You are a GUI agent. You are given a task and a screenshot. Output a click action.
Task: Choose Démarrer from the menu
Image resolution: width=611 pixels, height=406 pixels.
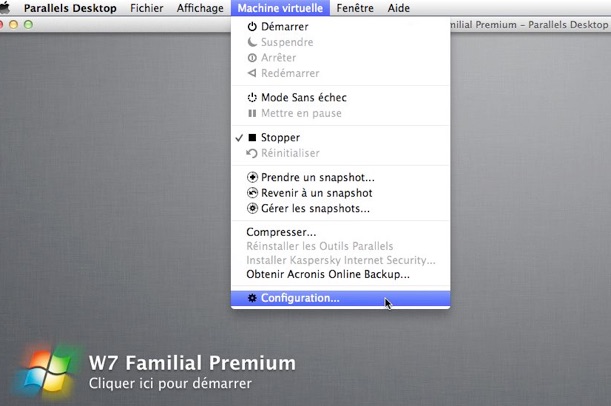point(341,26)
